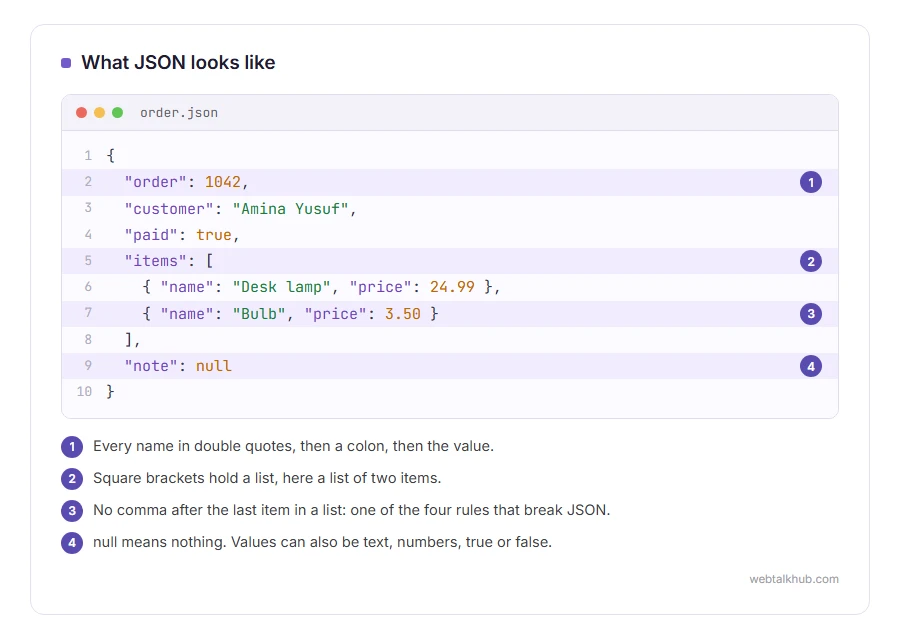Click the heading "What JSON looks like"

(x=178, y=62)
